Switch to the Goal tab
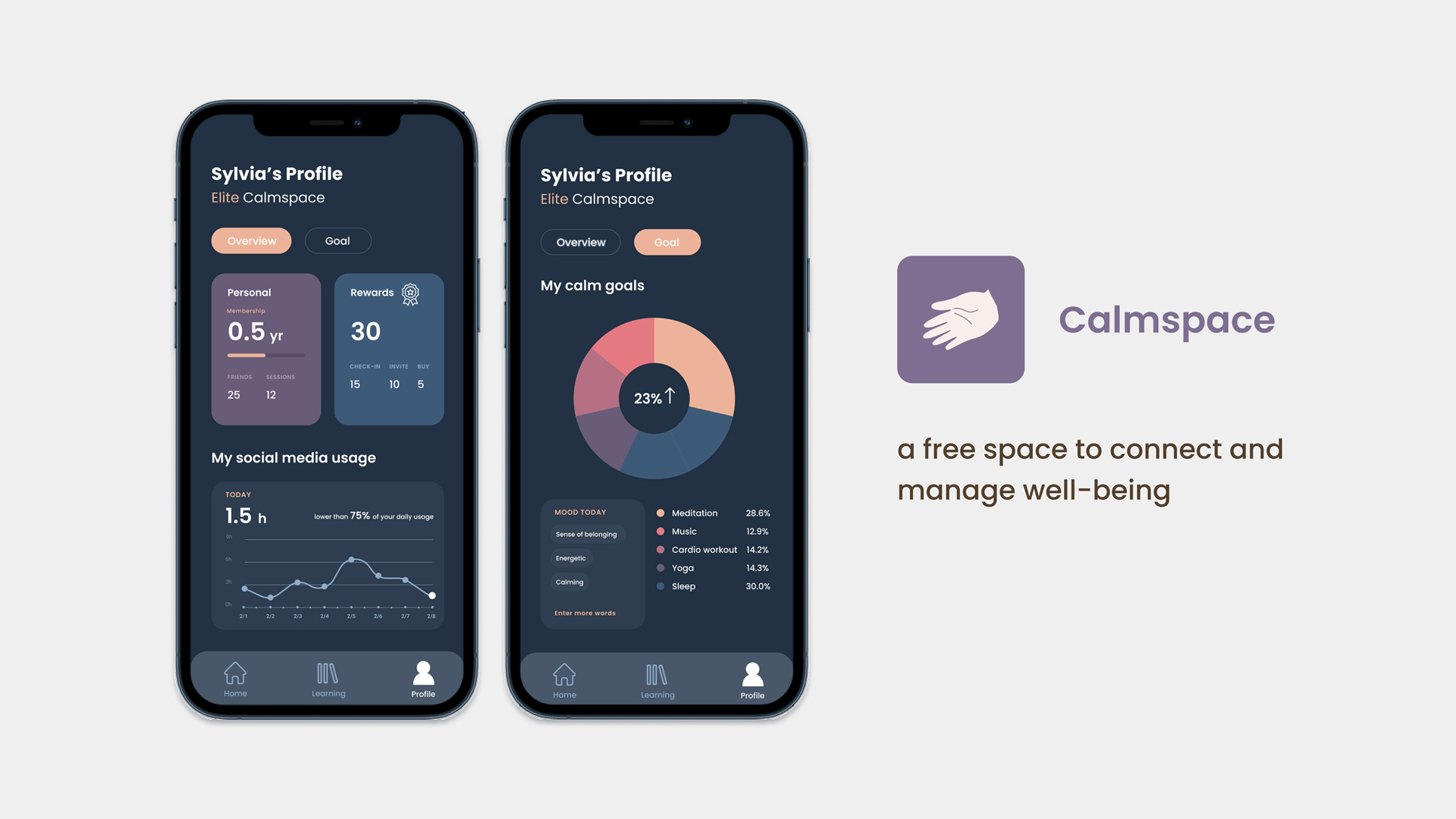This screenshot has height=819, width=1456. (337, 241)
